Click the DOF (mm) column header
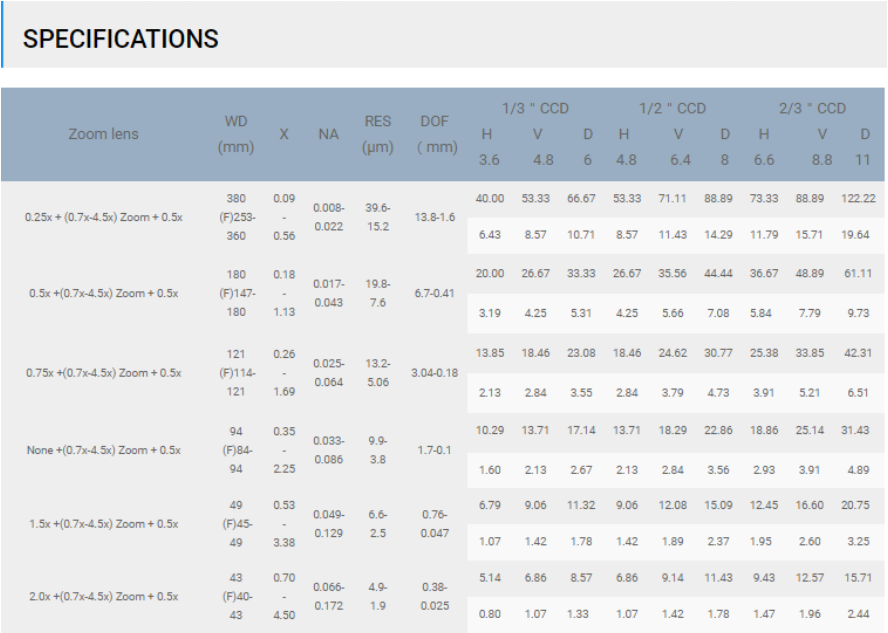888x633 pixels. pyautogui.click(x=435, y=134)
